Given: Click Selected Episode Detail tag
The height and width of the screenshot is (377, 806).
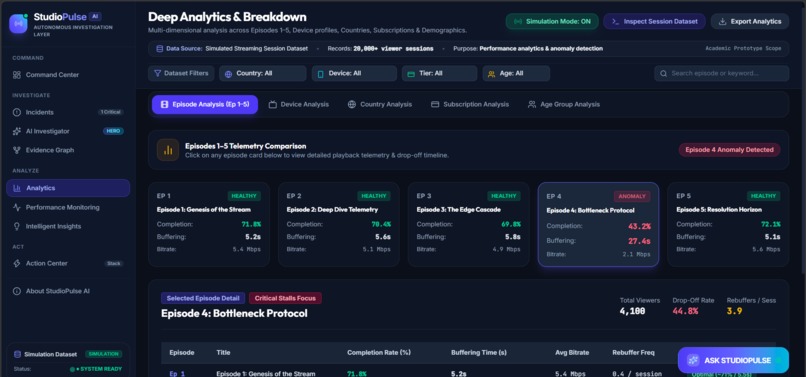Looking at the screenshot, I should point(203,298).
